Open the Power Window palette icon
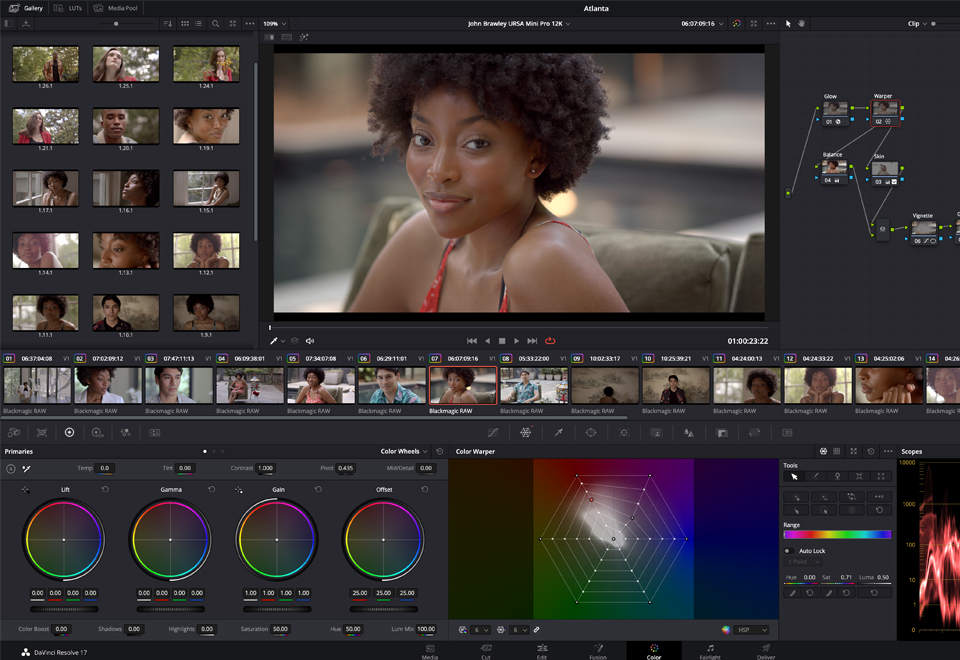 (591, 433)
